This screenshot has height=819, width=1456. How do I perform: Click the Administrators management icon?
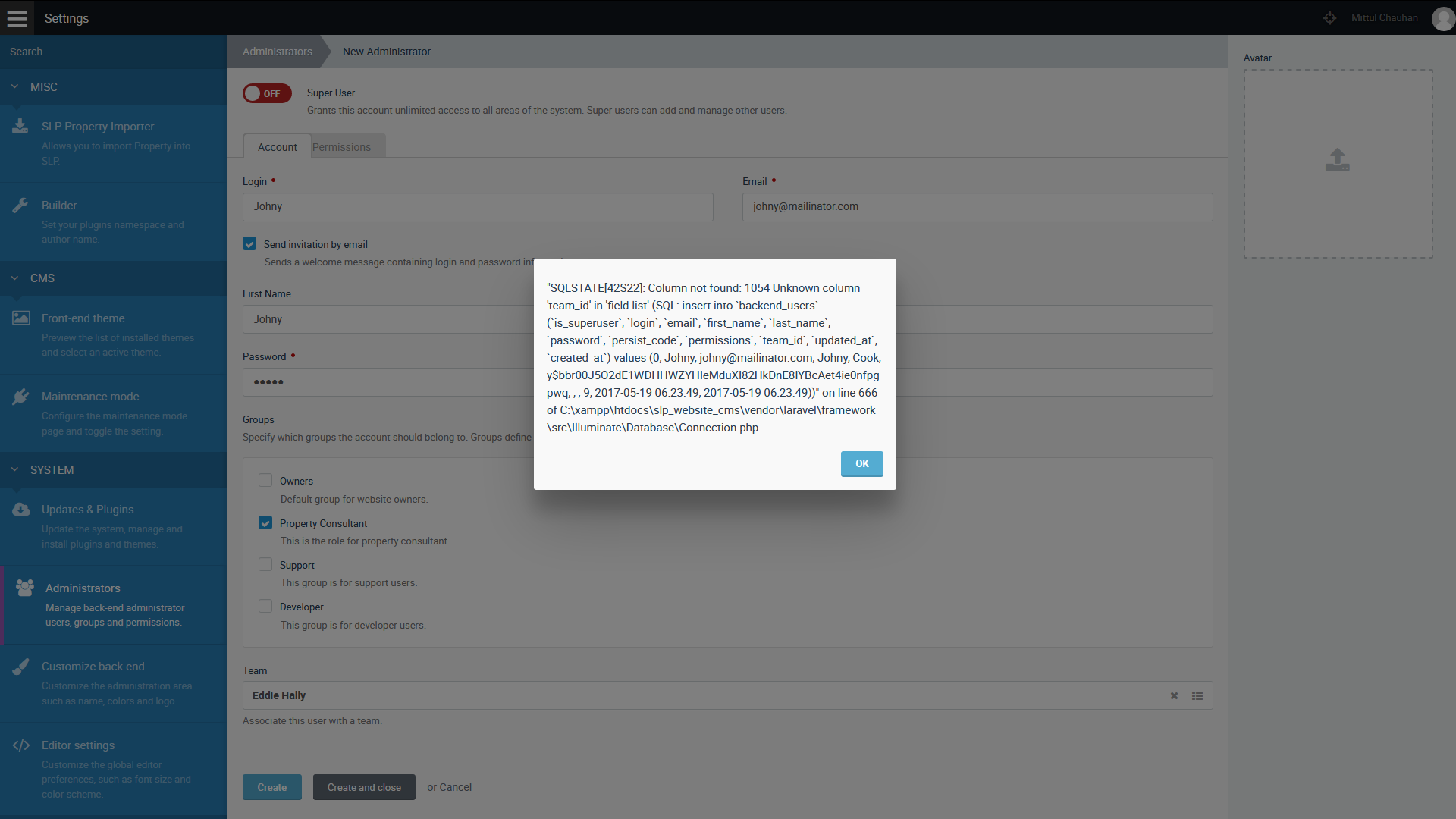(x=24, y=588)
